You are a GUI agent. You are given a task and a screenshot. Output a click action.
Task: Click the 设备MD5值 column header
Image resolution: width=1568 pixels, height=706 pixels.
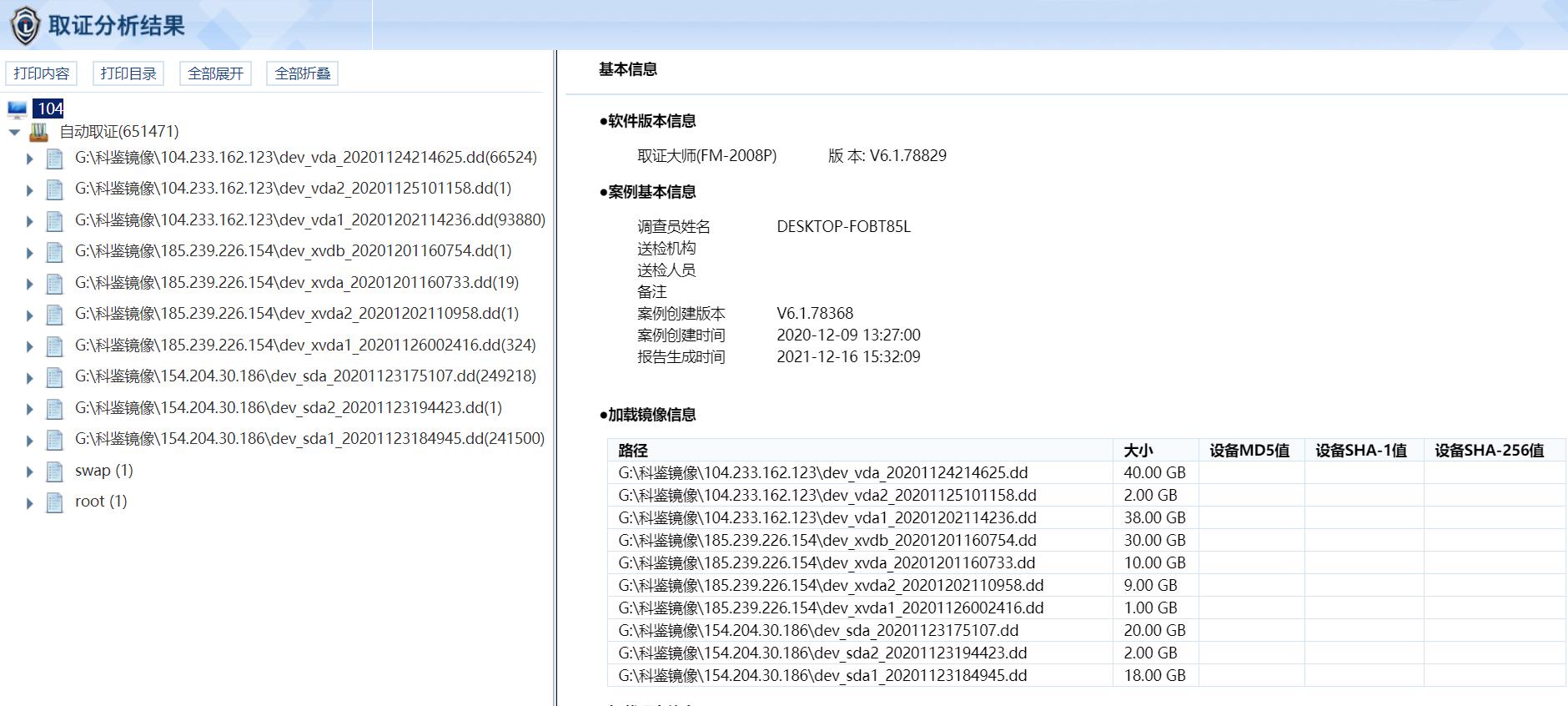pyautogui.click(x=1249, y=451)
